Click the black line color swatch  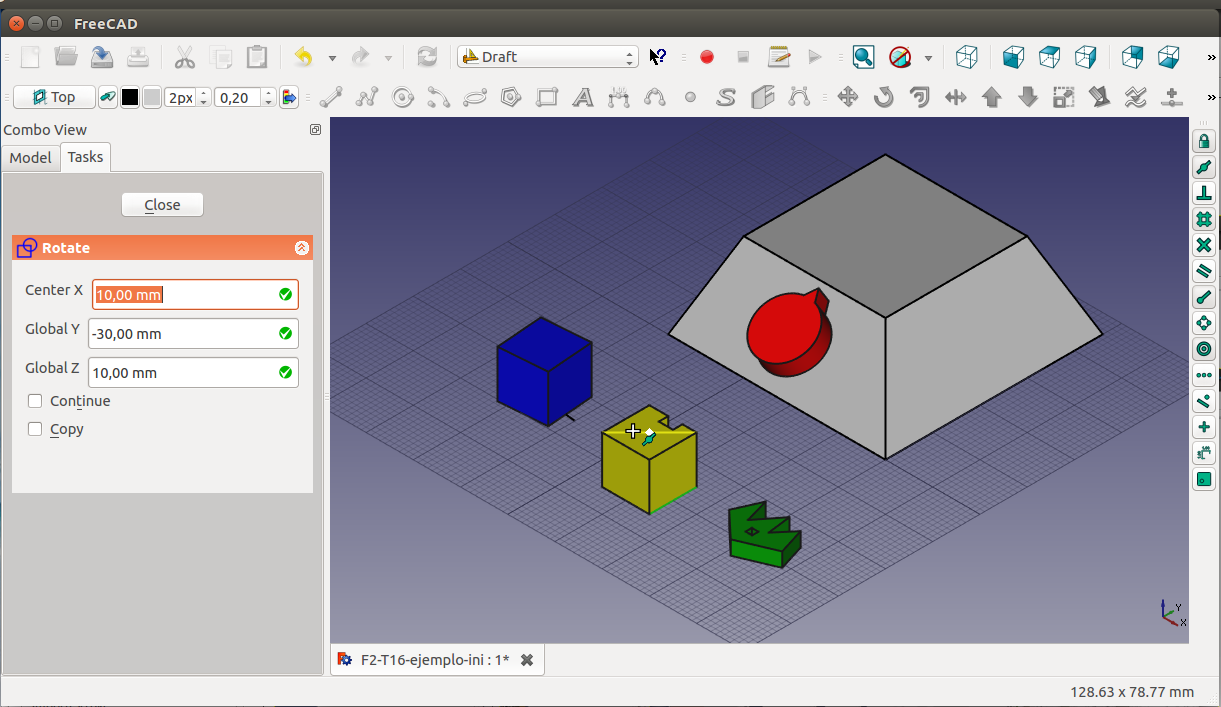coord(130,97)
